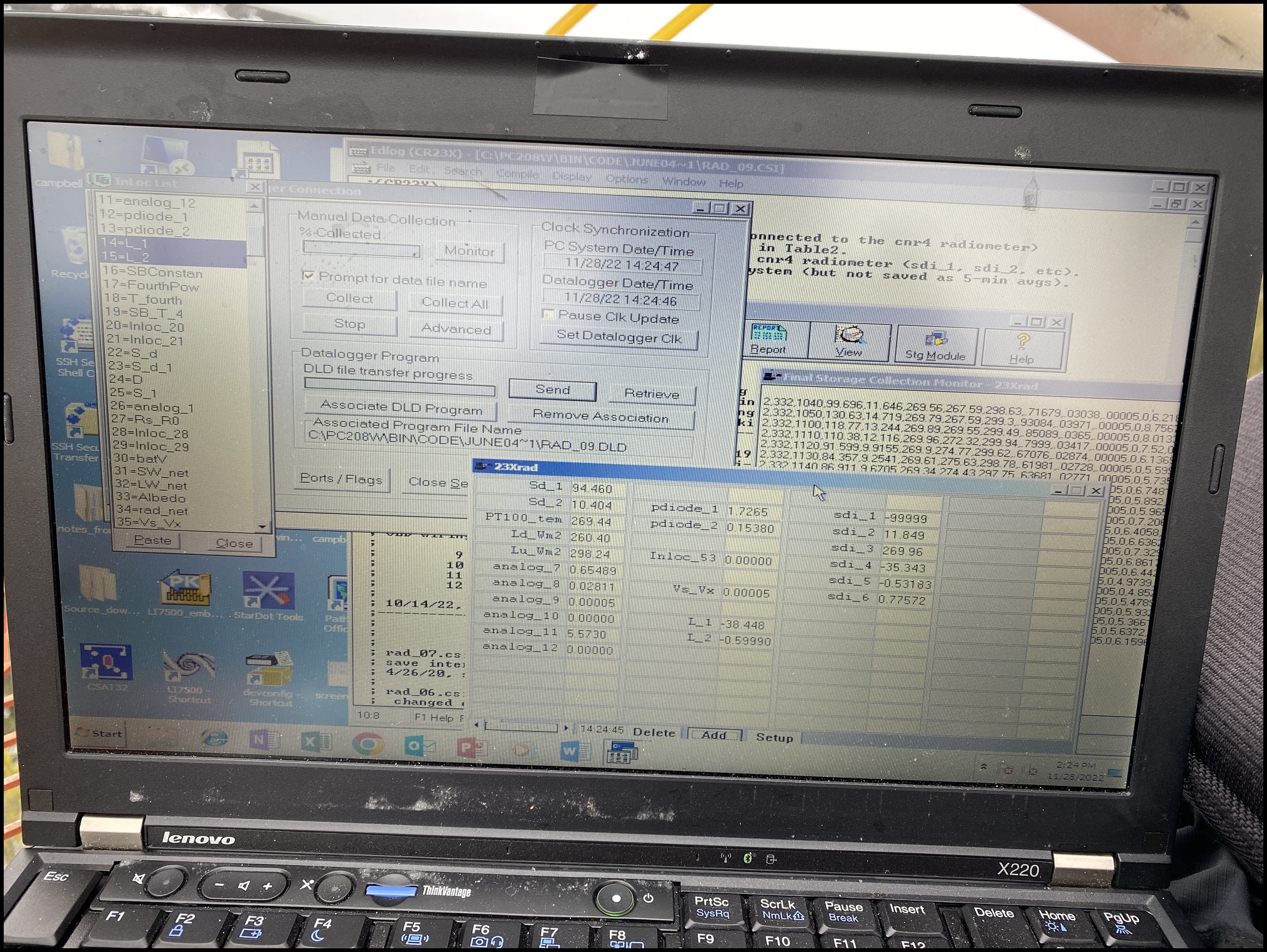1267x952 pixels.
Task: Open the LI7500 Shortcut desktop icon
Action: pyautogui.click(x=189, y=677)
